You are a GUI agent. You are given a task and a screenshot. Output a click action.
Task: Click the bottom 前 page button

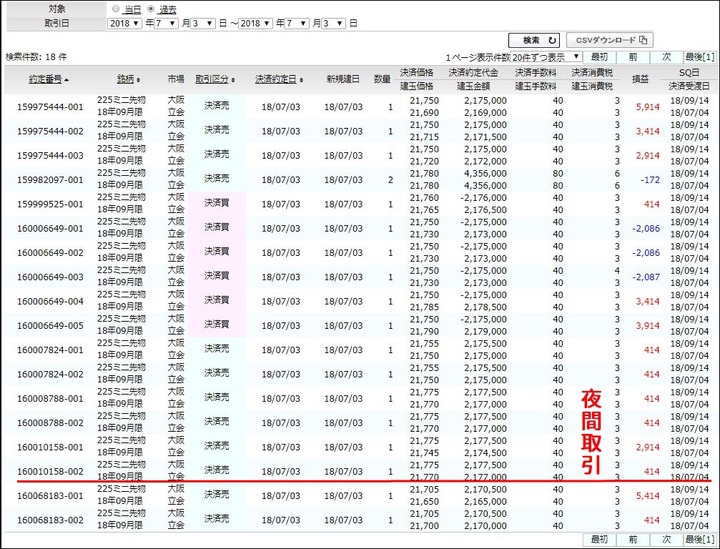click(x=633, y=539)
